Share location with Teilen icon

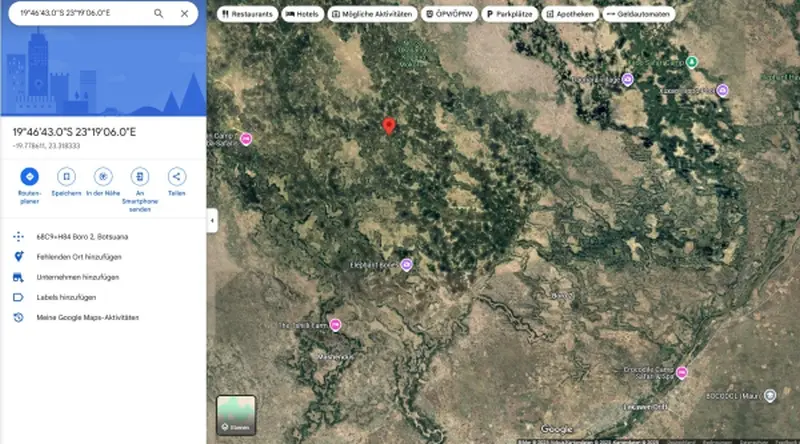(x=177, y=177)
